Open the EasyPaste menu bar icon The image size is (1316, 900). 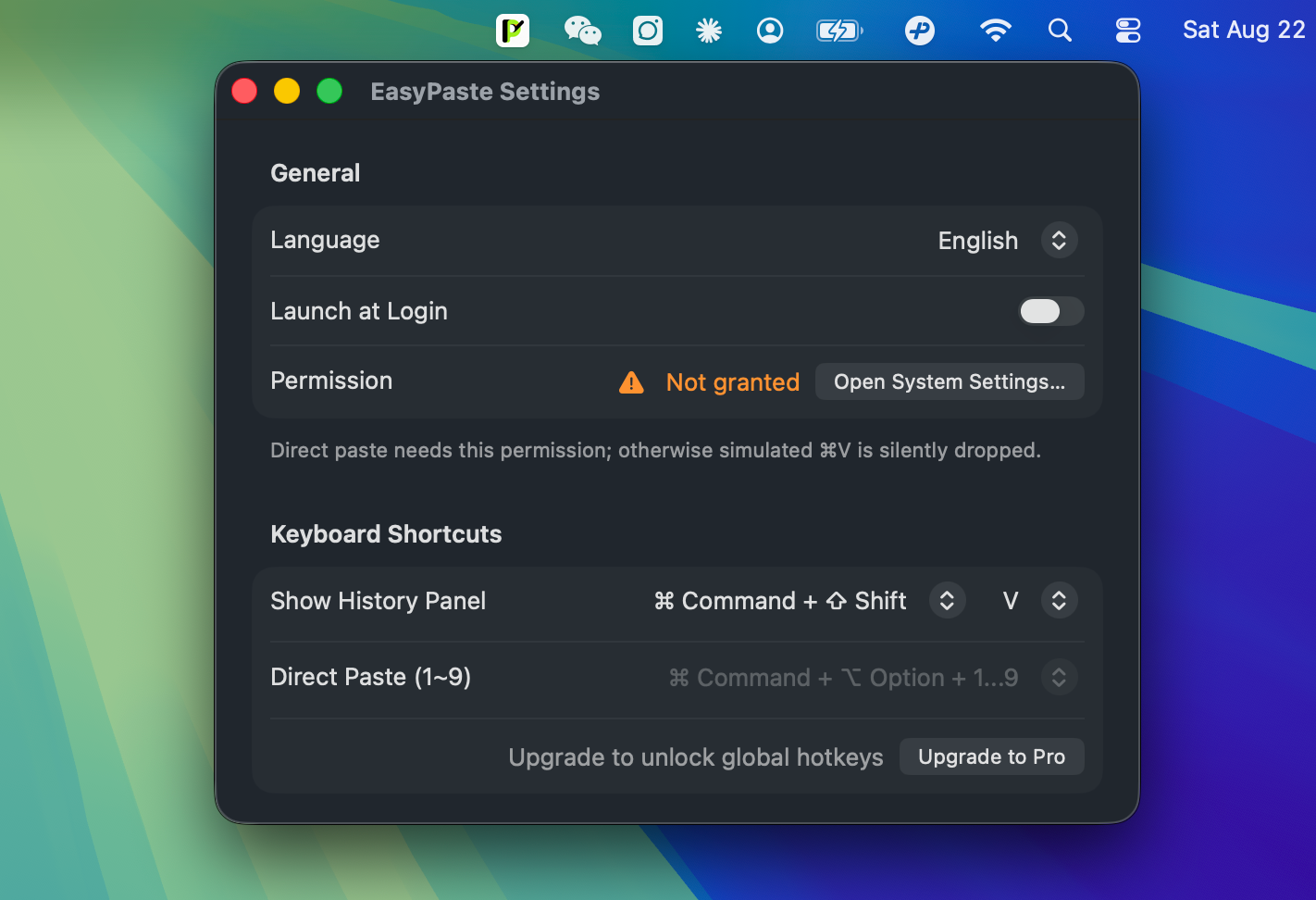click(x=513, y=31)
